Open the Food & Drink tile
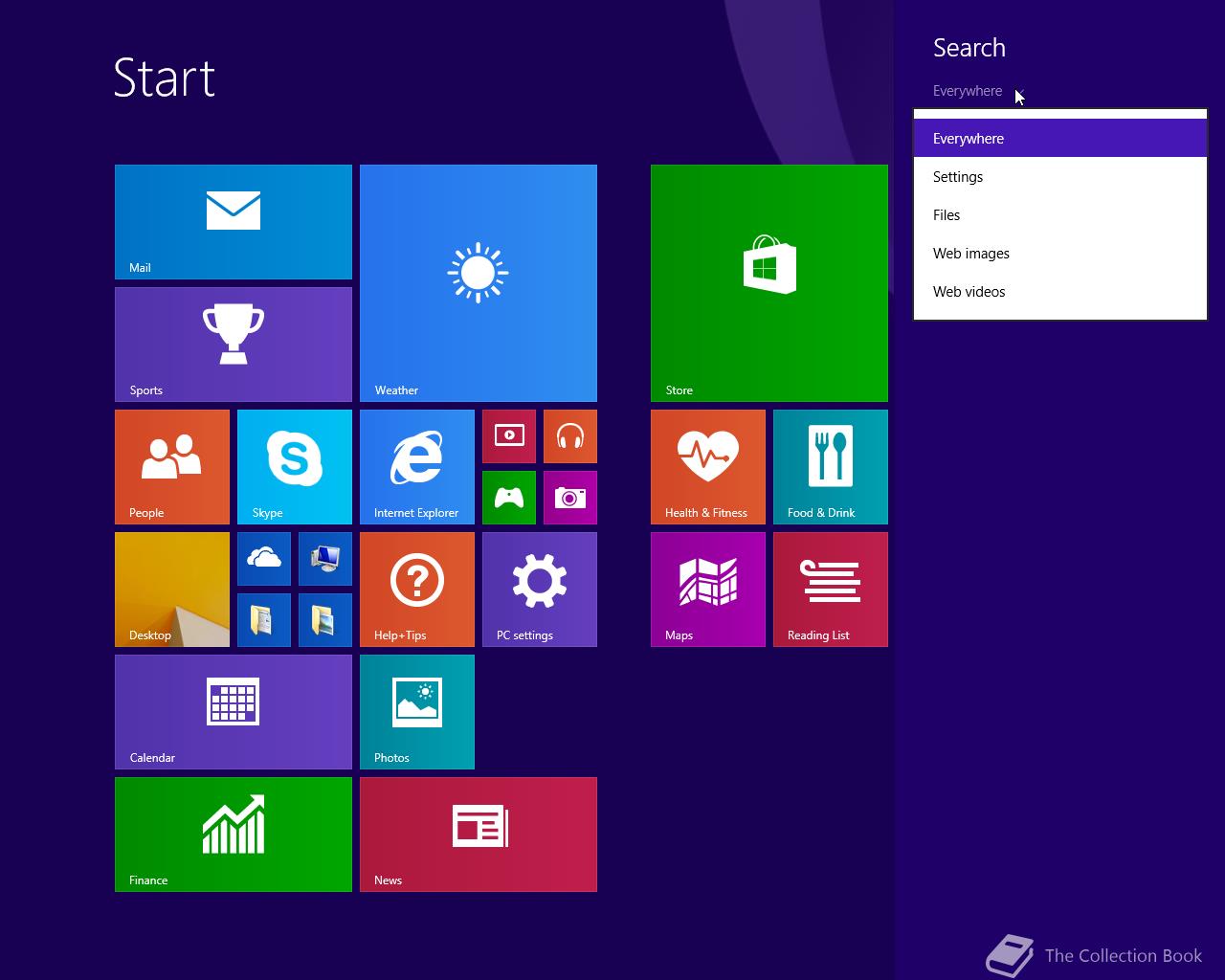This screenshot has height=980, width=1225. point(831,467)
